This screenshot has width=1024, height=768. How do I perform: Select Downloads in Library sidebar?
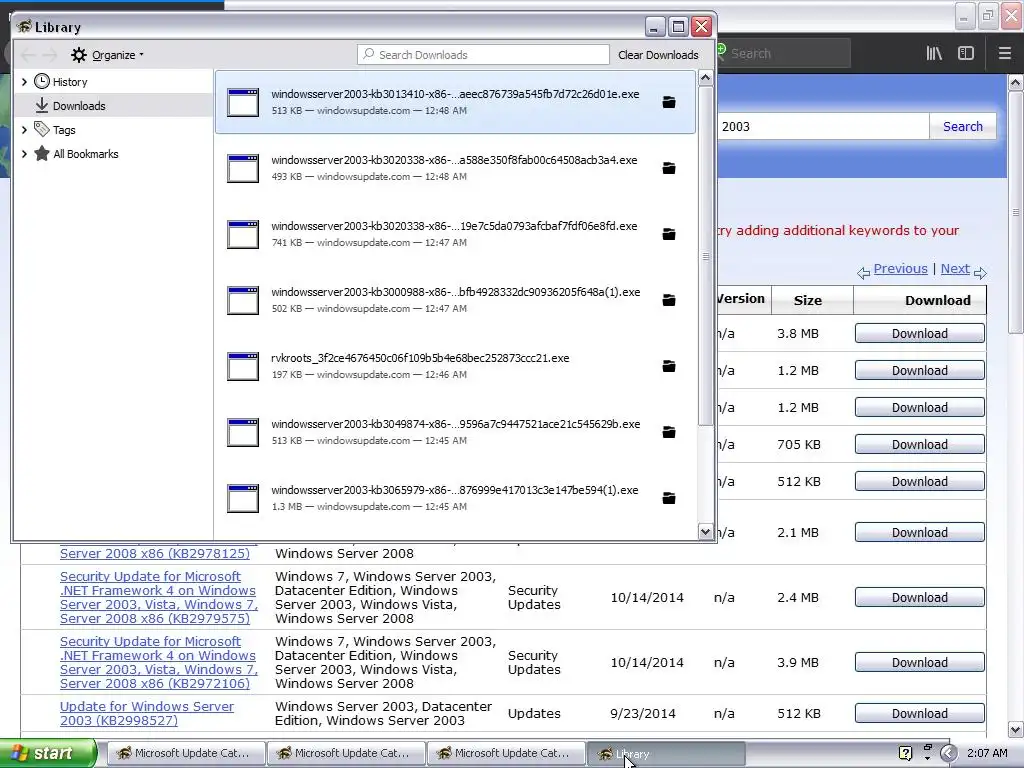[x=114, y=105]
